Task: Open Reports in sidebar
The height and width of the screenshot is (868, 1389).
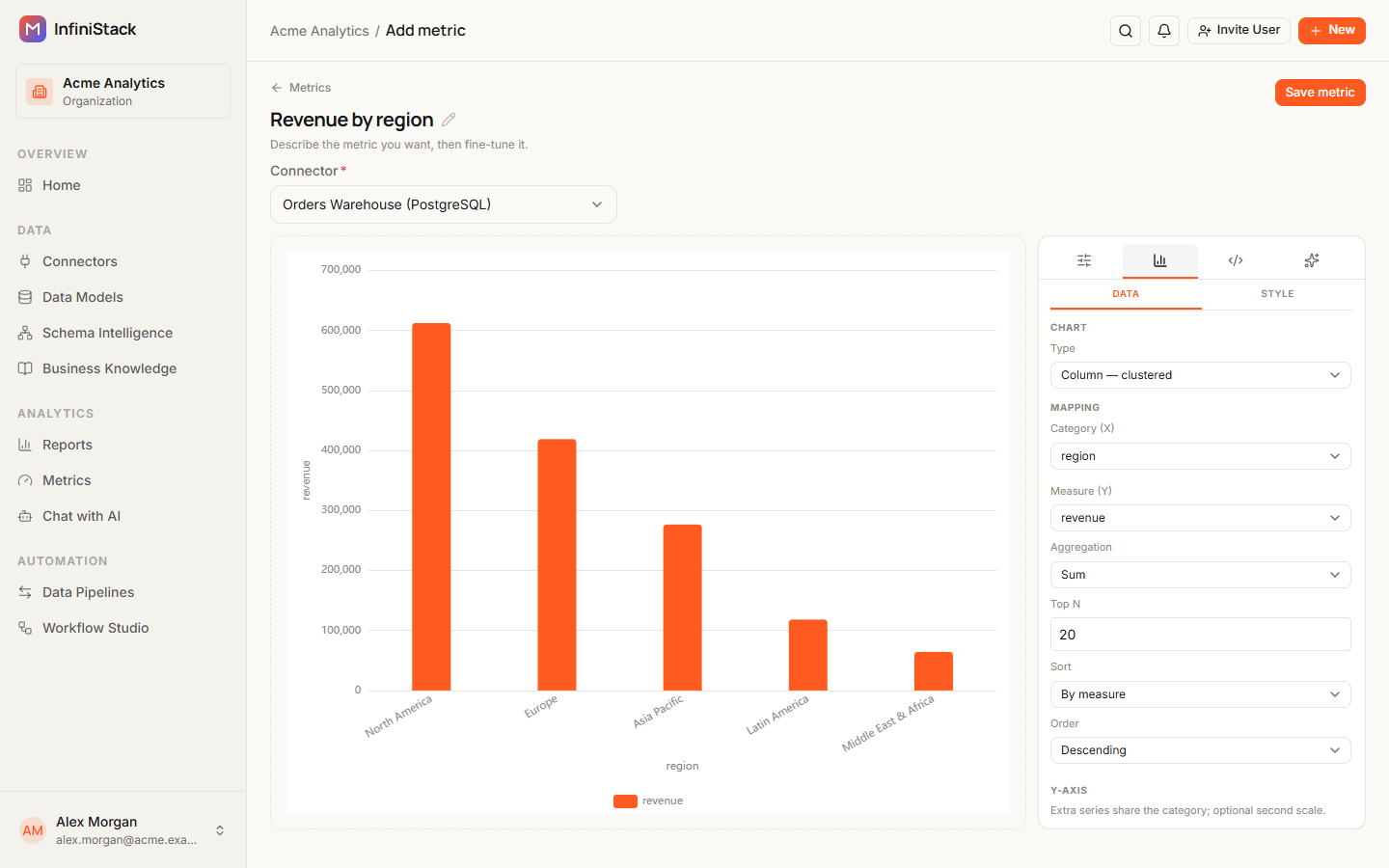Action: pyautogui.click(x=123, y=445)
